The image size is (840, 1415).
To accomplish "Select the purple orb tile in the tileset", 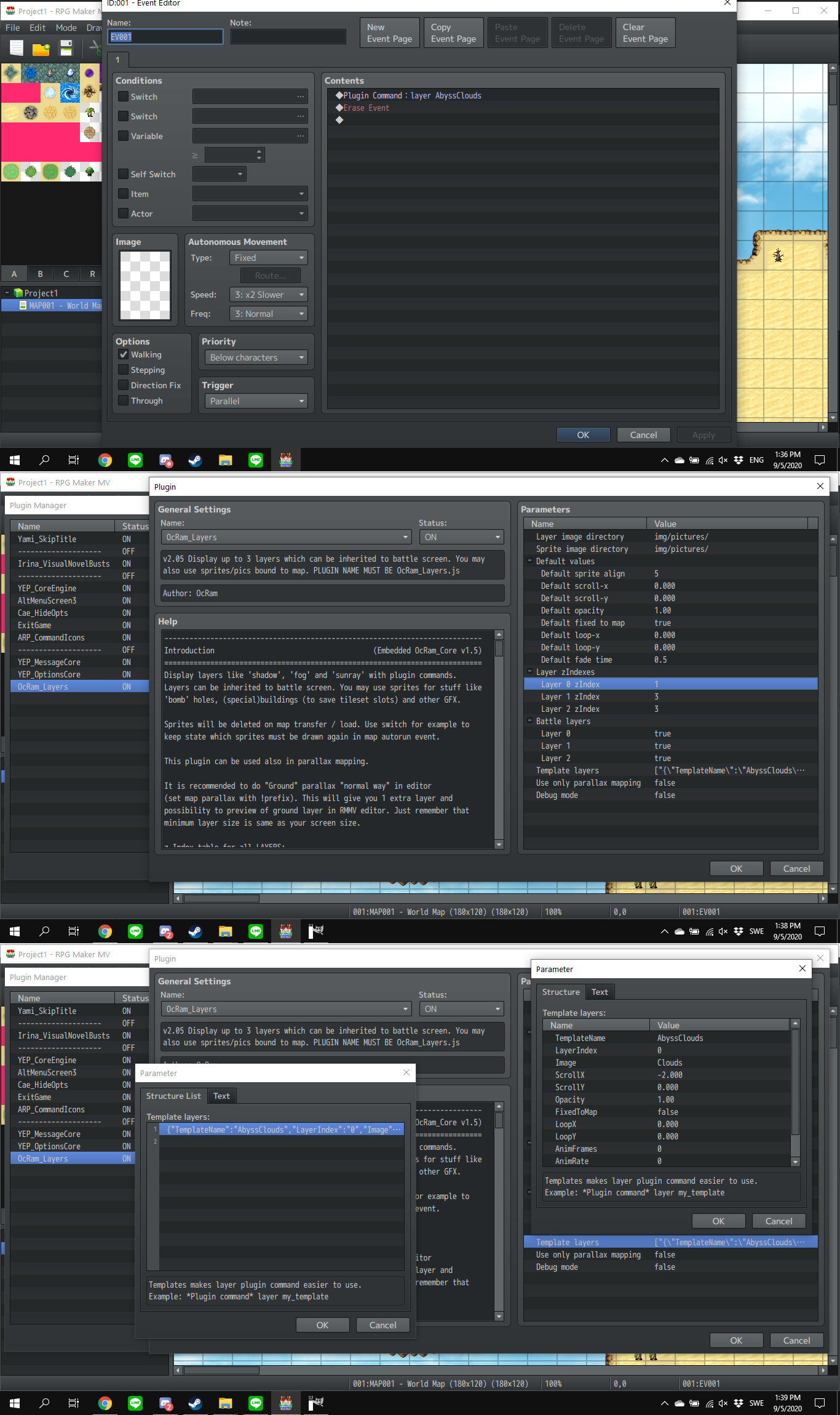I will [90, 73].
